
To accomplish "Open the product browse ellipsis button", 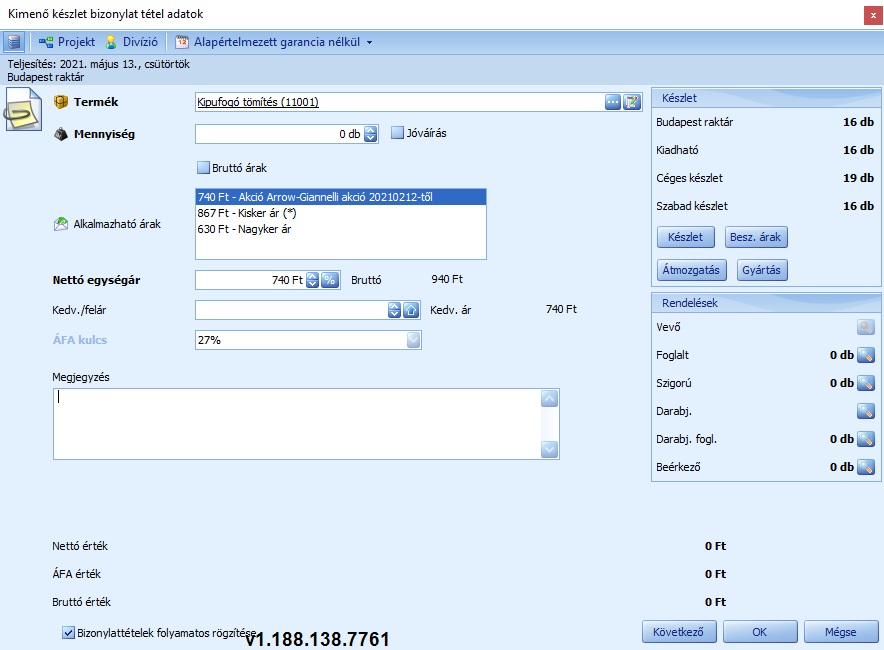I will coord(613,102).
